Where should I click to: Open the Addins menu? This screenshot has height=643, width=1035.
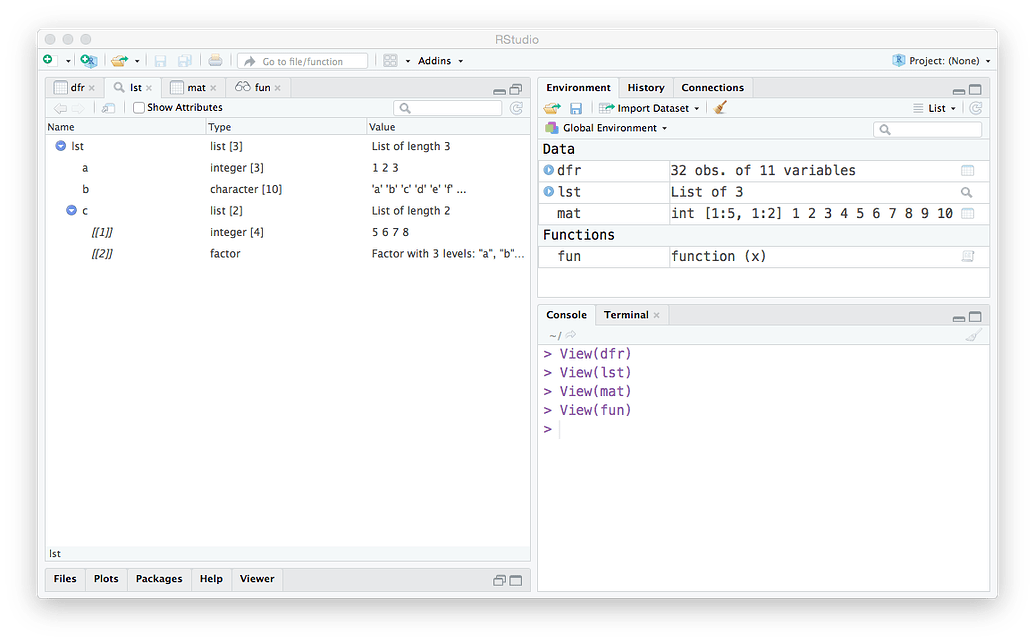[440, 61]
